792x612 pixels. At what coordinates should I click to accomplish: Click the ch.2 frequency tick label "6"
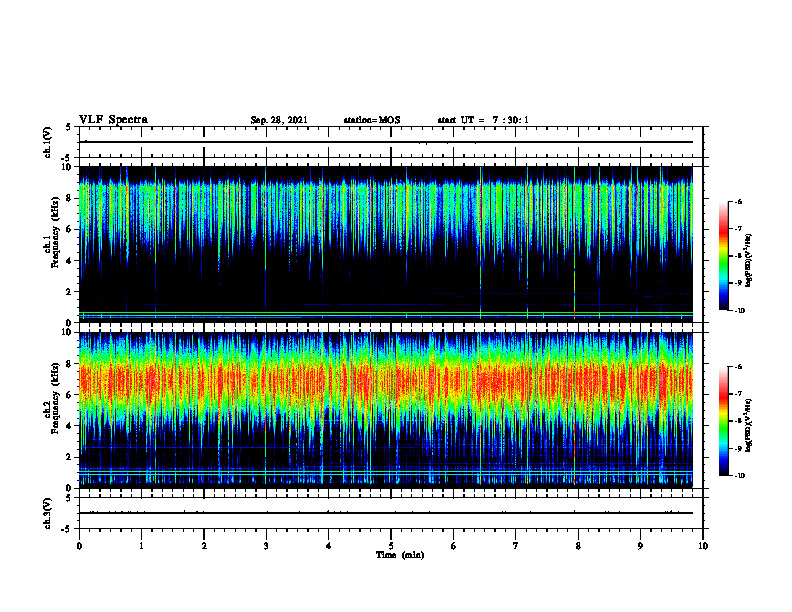(70, 395)
